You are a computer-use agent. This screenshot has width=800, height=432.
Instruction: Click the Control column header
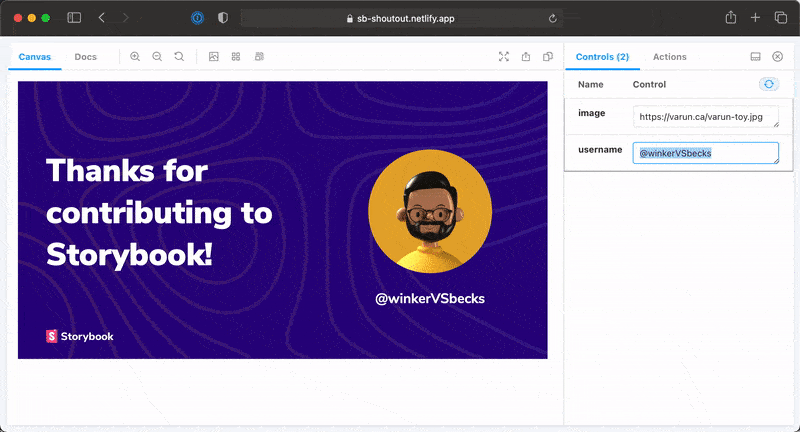pos(649,85)
